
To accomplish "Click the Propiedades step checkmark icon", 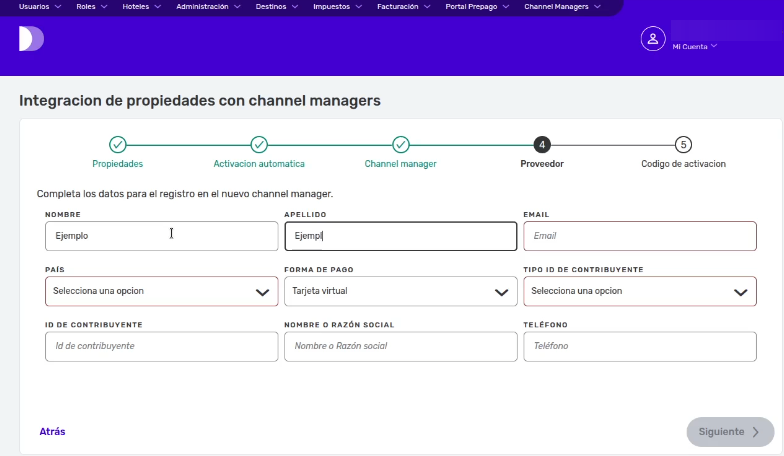I will coord(117,145).
